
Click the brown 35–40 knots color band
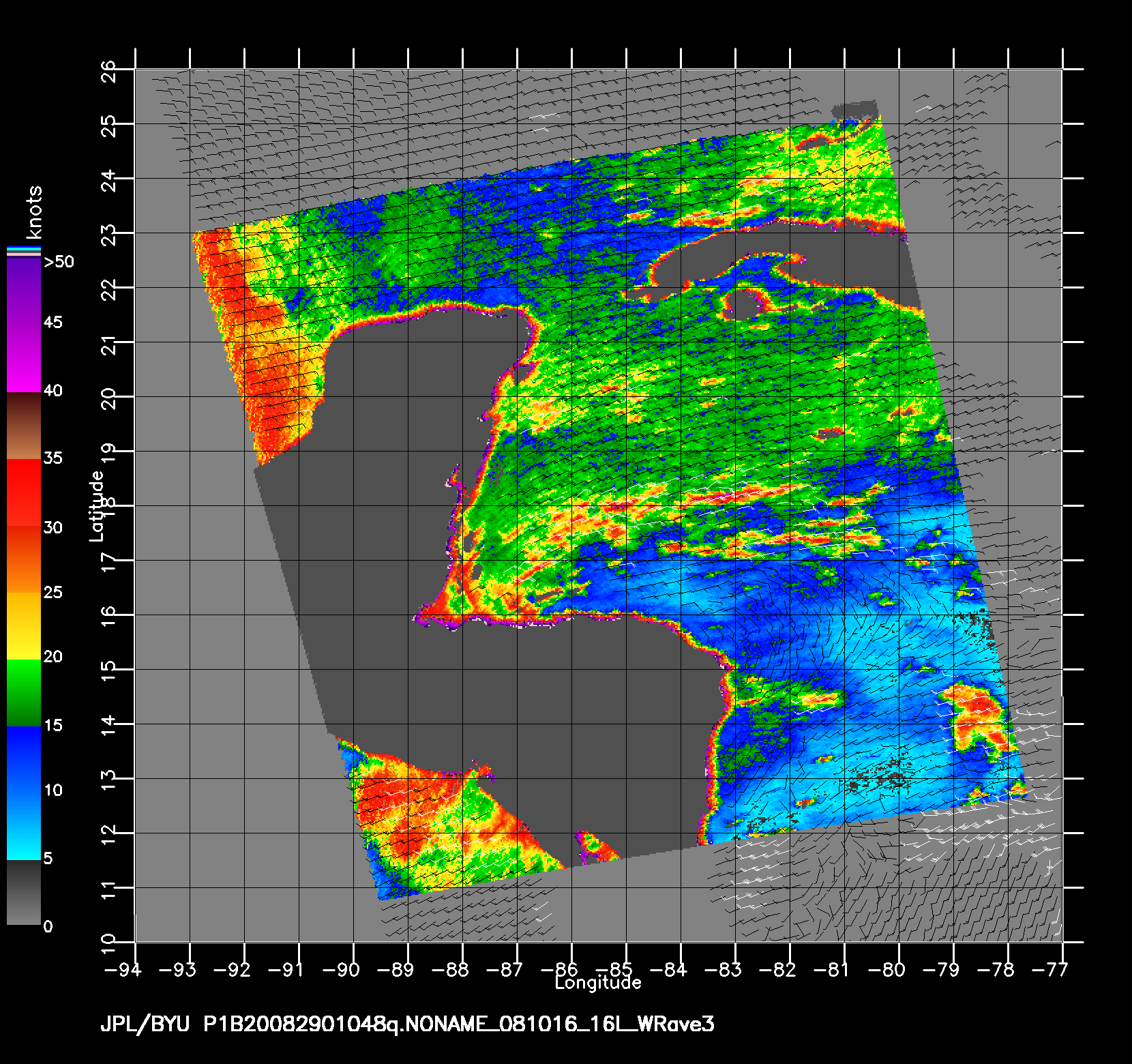tap(23, 426)
